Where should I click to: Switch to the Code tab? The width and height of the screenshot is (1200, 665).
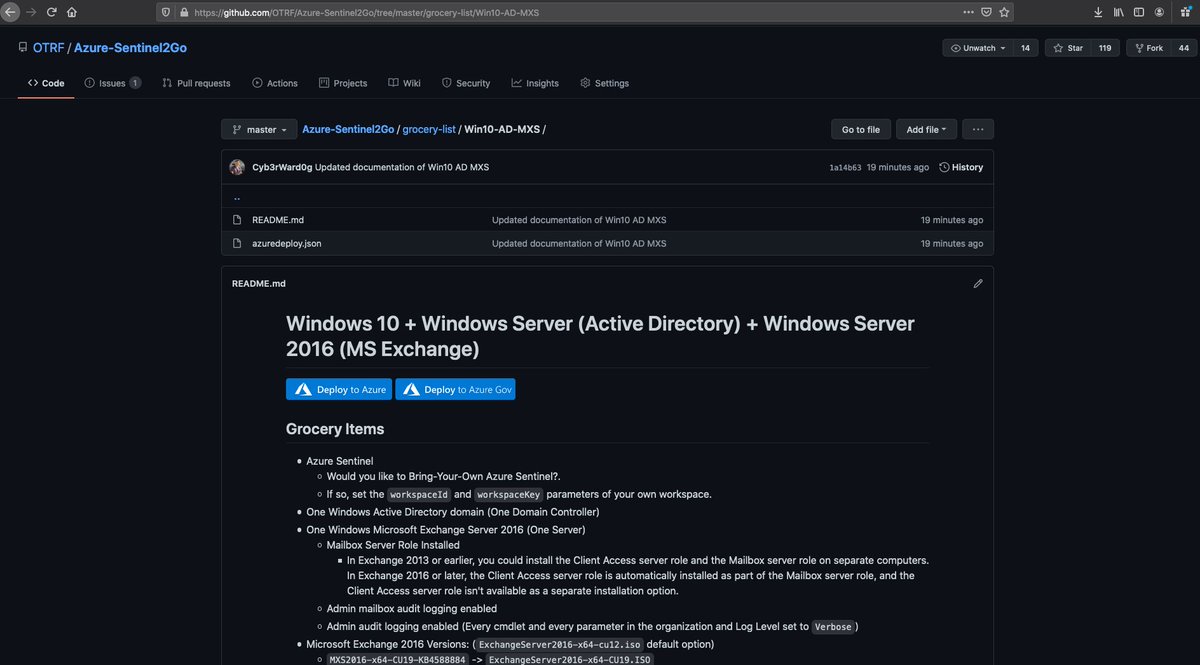(x=46, y=83)
